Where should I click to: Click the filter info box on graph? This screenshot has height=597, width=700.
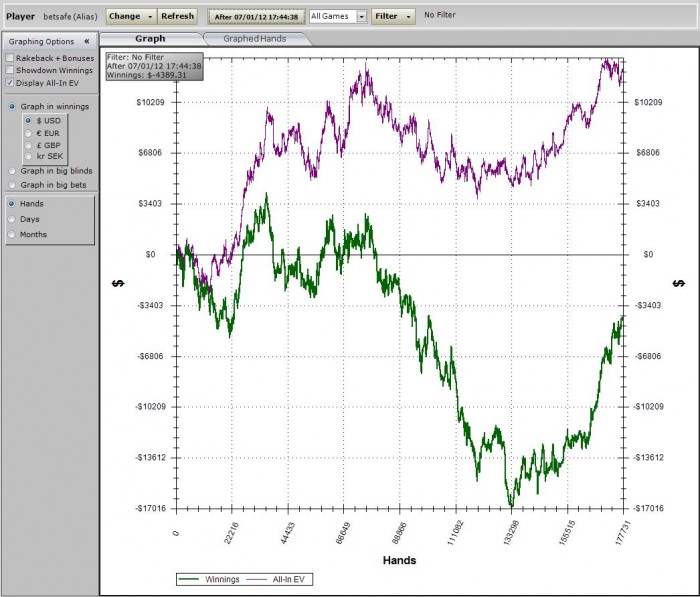coord(154,66)
